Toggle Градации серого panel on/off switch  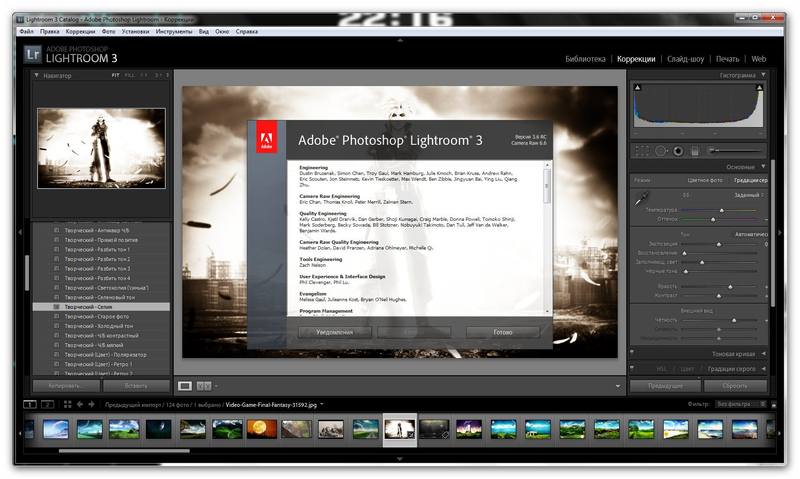(x=633, y=367)
